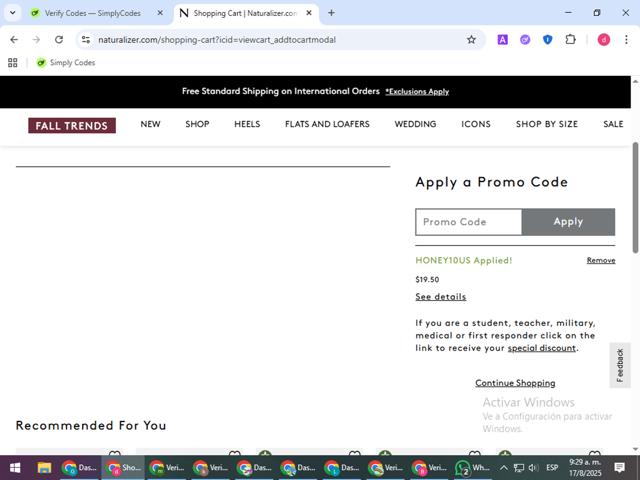Open the Simply Codes bookmark
This screenshot has height=480, width=640.
pyautogui.click(x=66, y=62)
